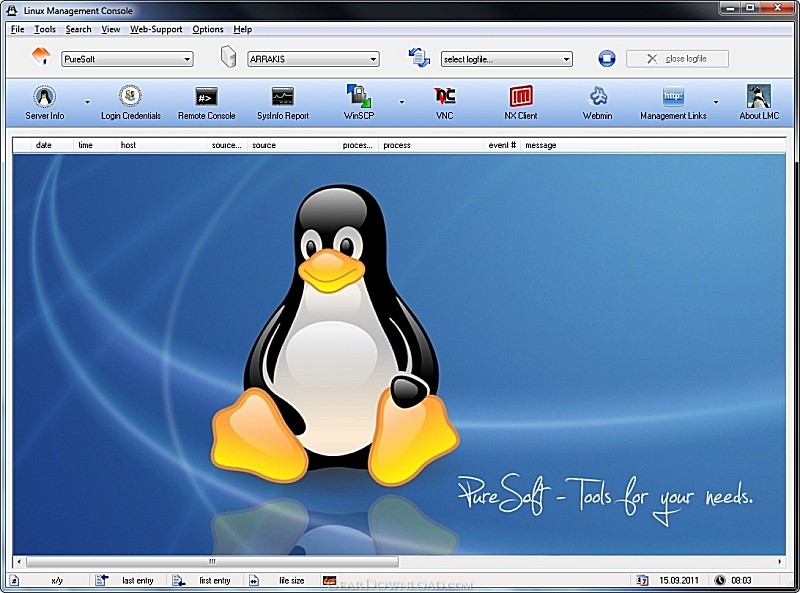Click the blue stop circle icon
800x593 pixels.
(607, 58)
